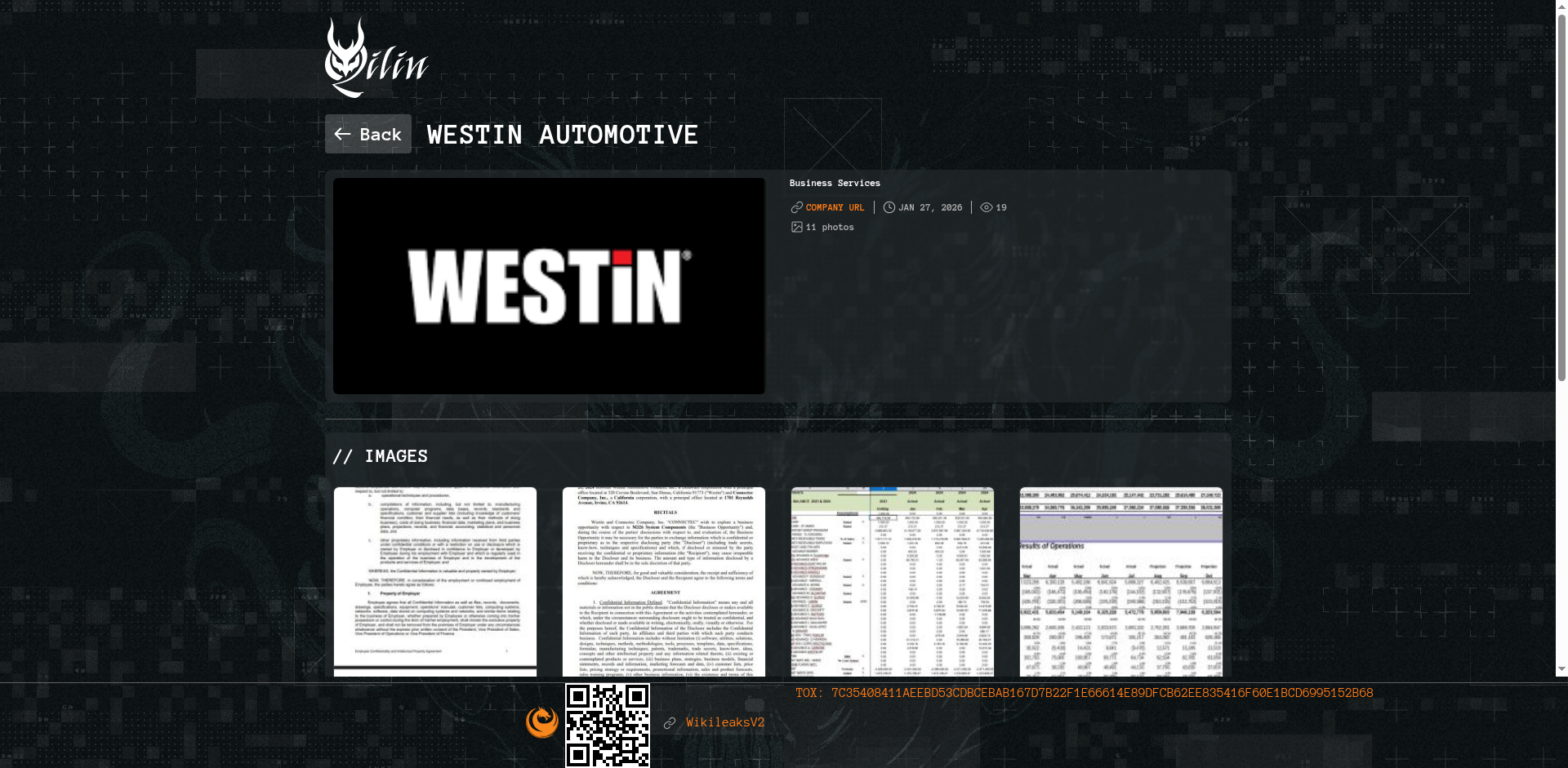Click the clock icon near the date

(x=889, y=208)
